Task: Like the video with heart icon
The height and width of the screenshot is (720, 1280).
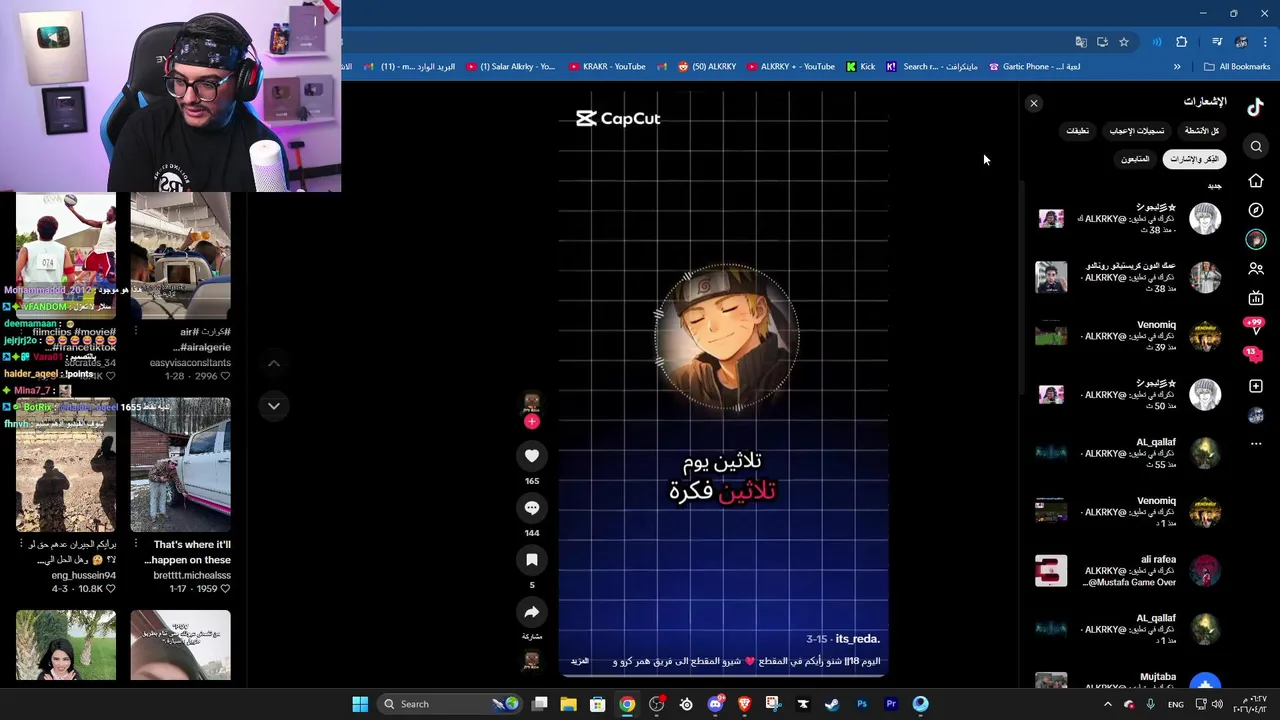Action: (532, 456)
